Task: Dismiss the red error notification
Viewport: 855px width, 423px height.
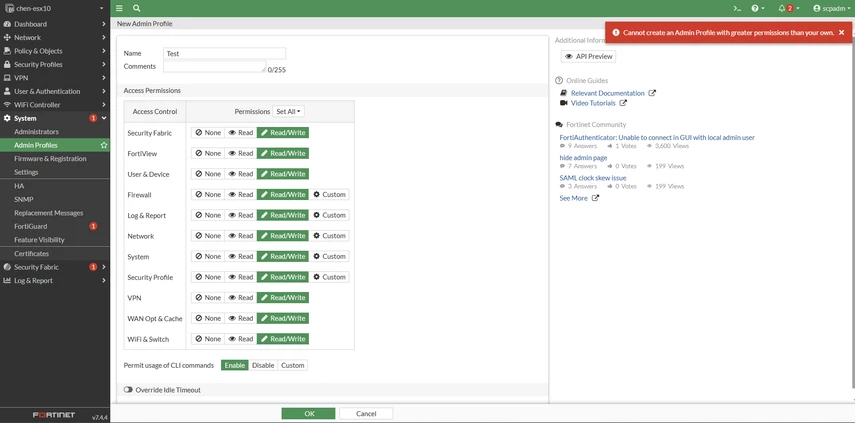Action: point(841,33)
